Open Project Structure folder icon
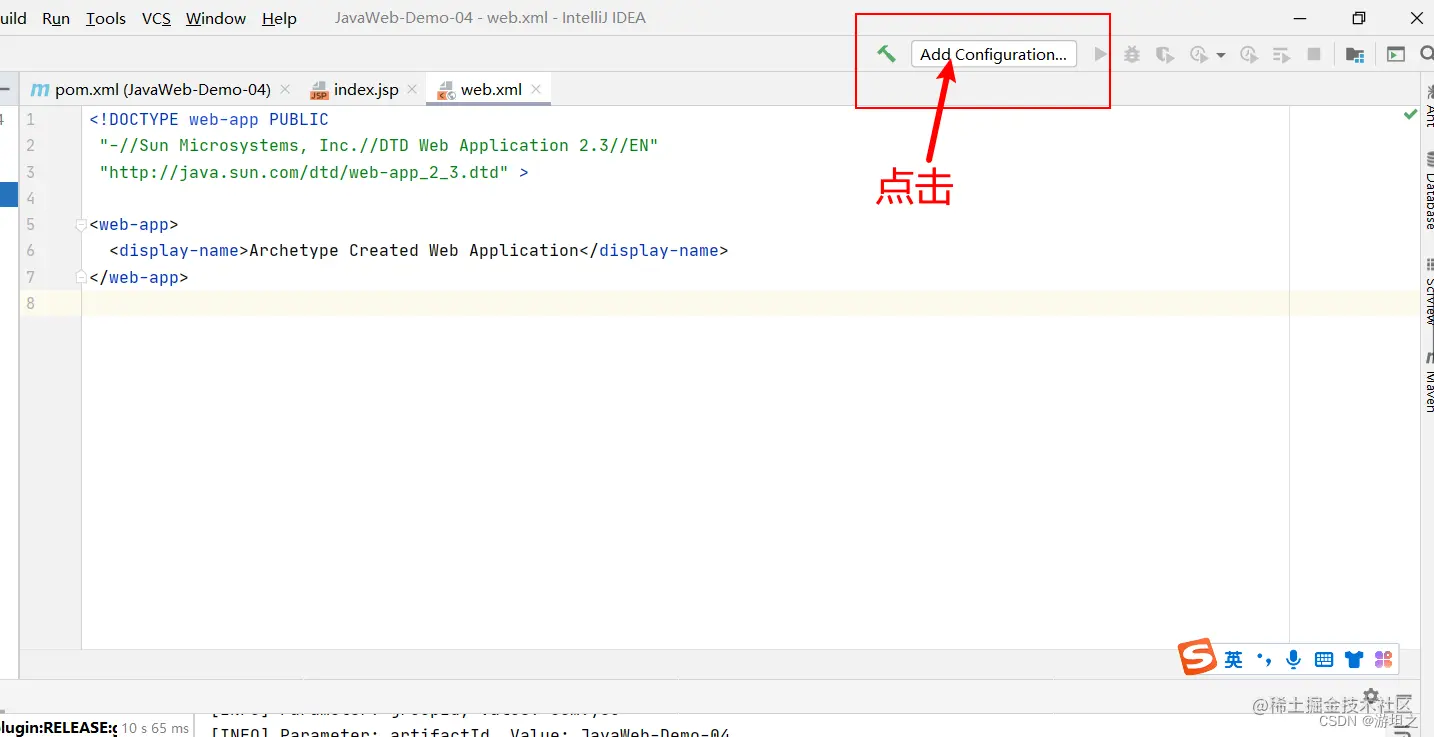Screen dimensions: 1434x737 [1354, 55]
